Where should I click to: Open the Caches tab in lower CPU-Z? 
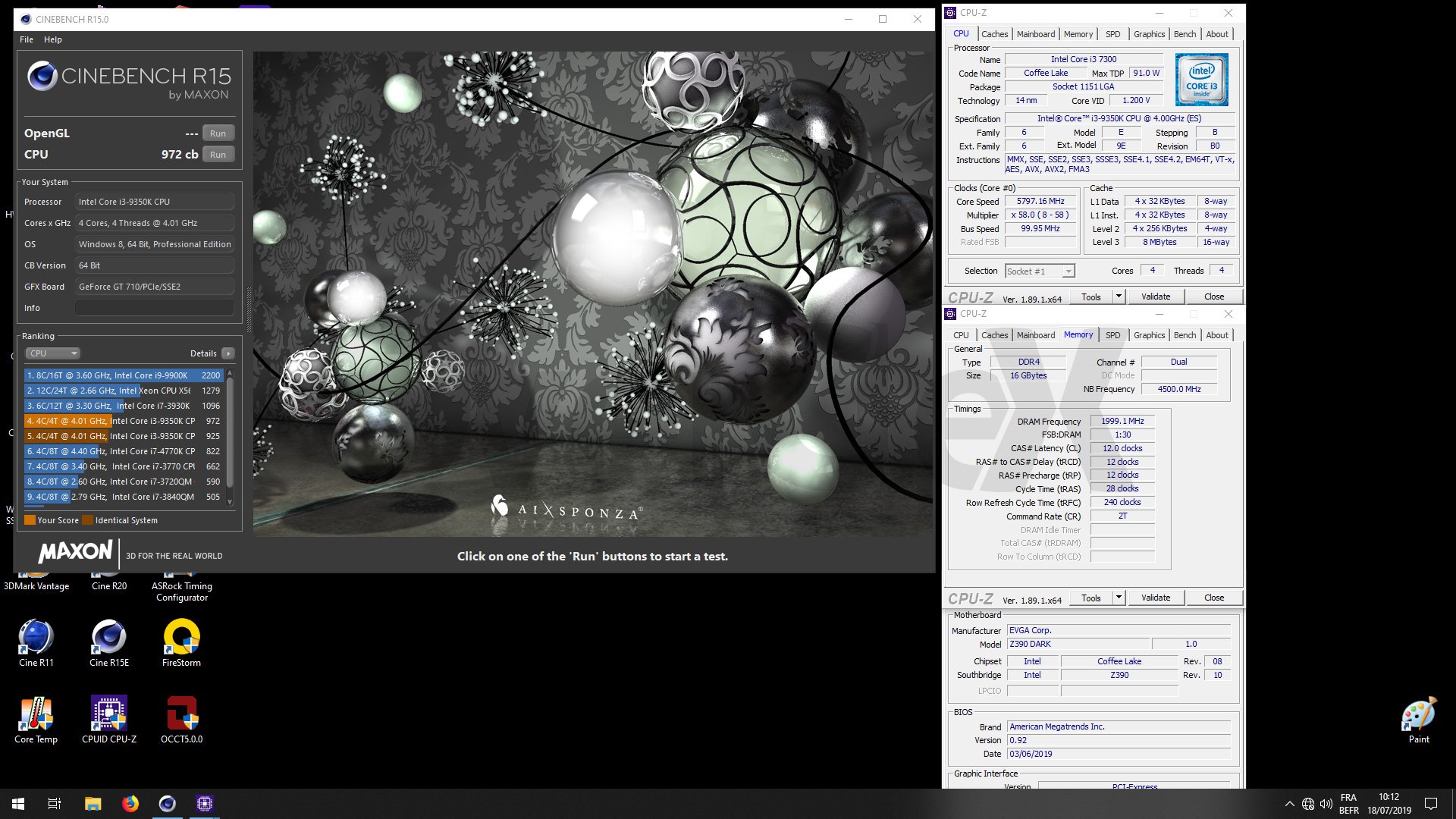coord(994,335)
